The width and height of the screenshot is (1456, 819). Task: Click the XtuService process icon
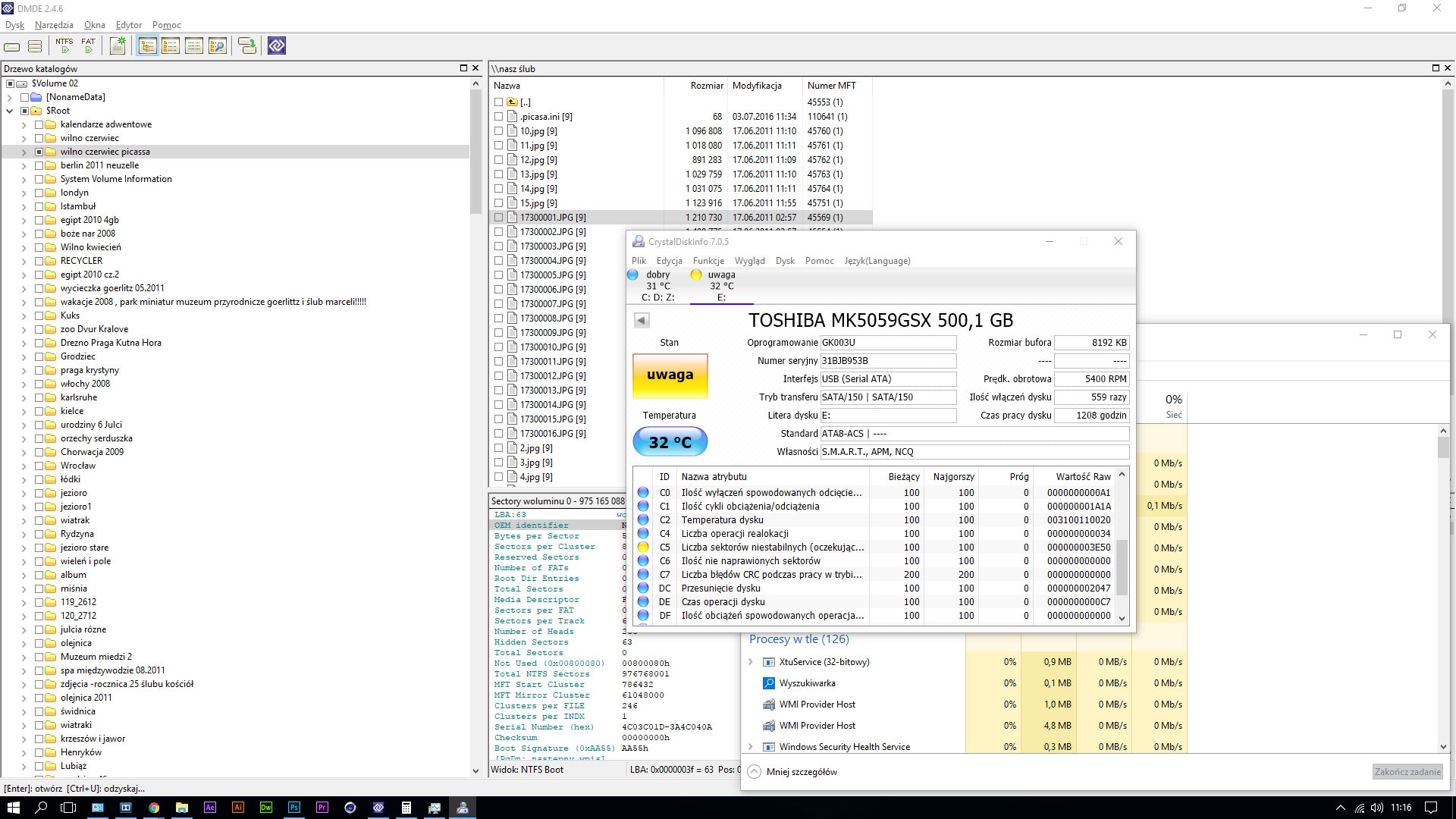(769, 662)
